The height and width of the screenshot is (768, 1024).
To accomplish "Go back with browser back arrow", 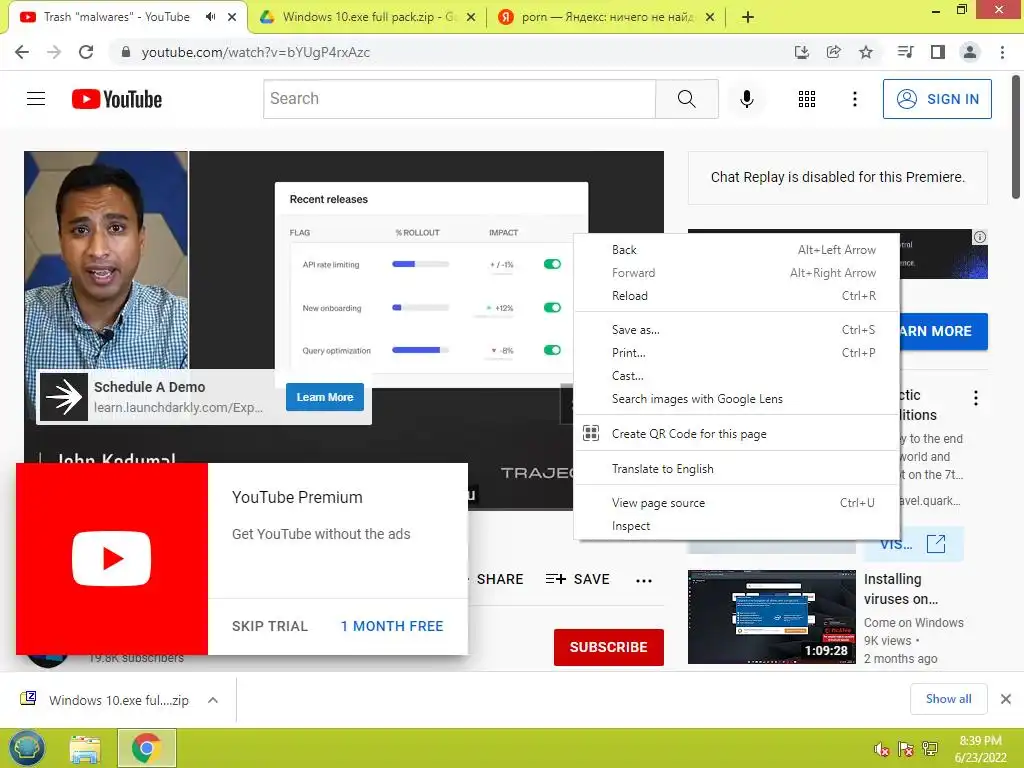I will tap(22, 52).
